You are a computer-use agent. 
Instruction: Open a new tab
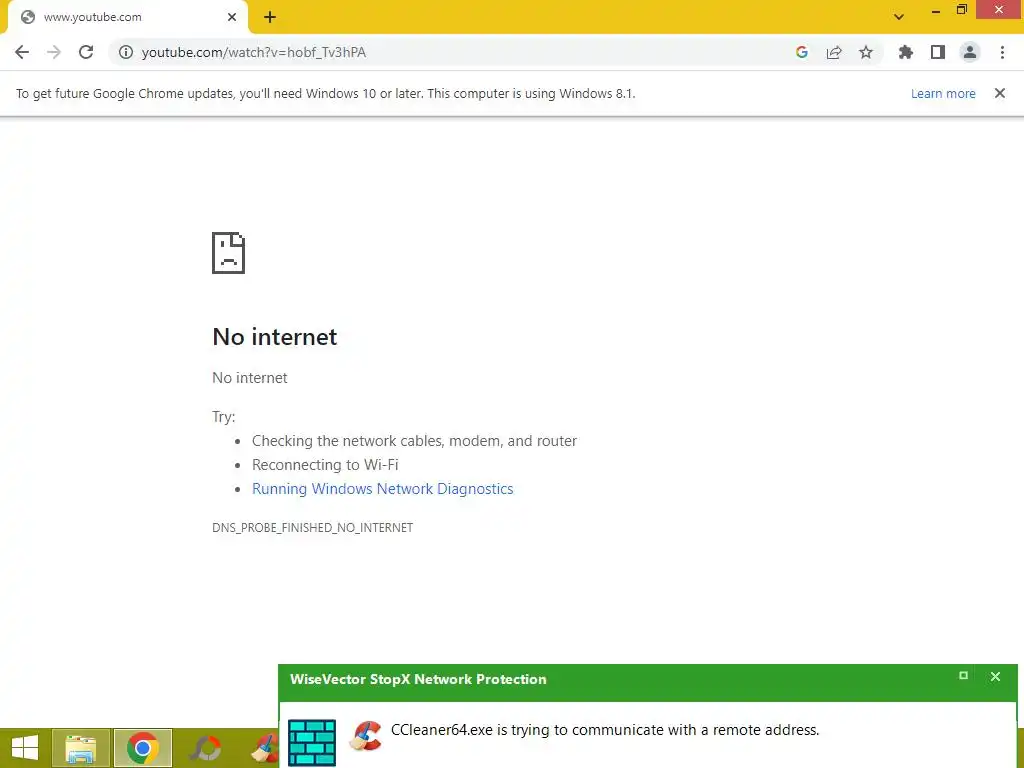click(x=270, y=17)
